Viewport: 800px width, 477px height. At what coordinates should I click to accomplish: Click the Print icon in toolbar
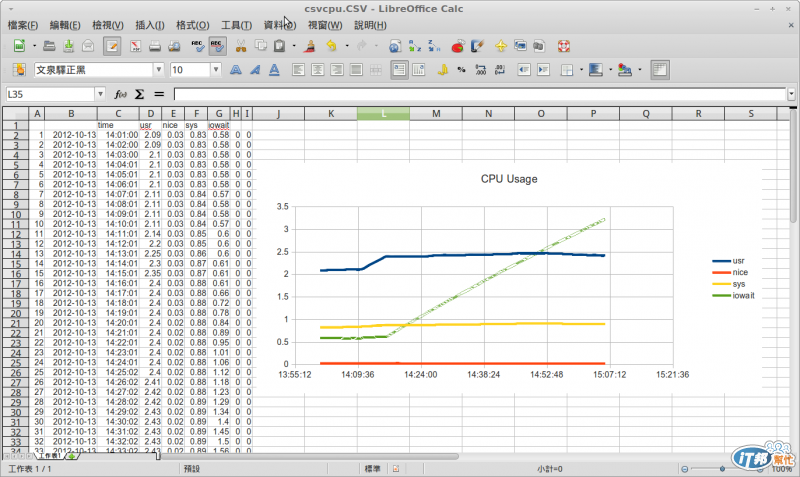[x=155, y=46]
